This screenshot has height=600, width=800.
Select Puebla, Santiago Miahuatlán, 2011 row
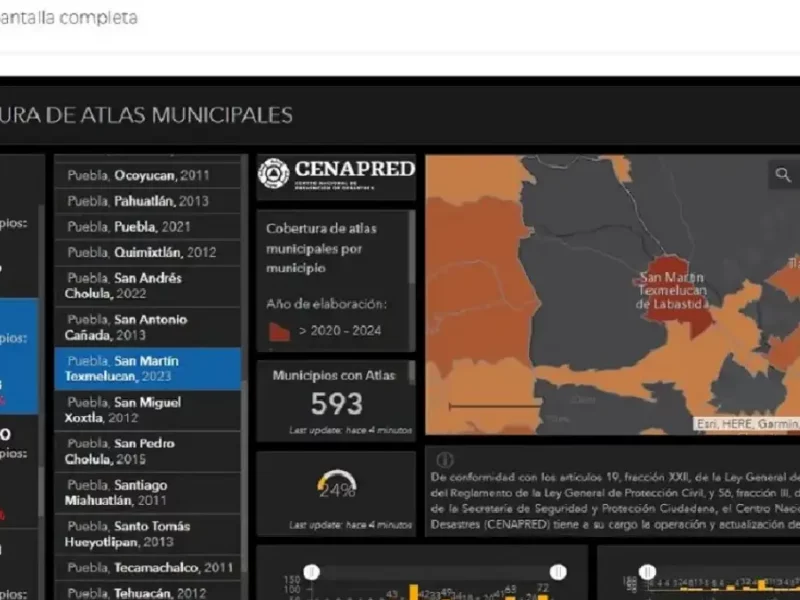pos(147,493)
